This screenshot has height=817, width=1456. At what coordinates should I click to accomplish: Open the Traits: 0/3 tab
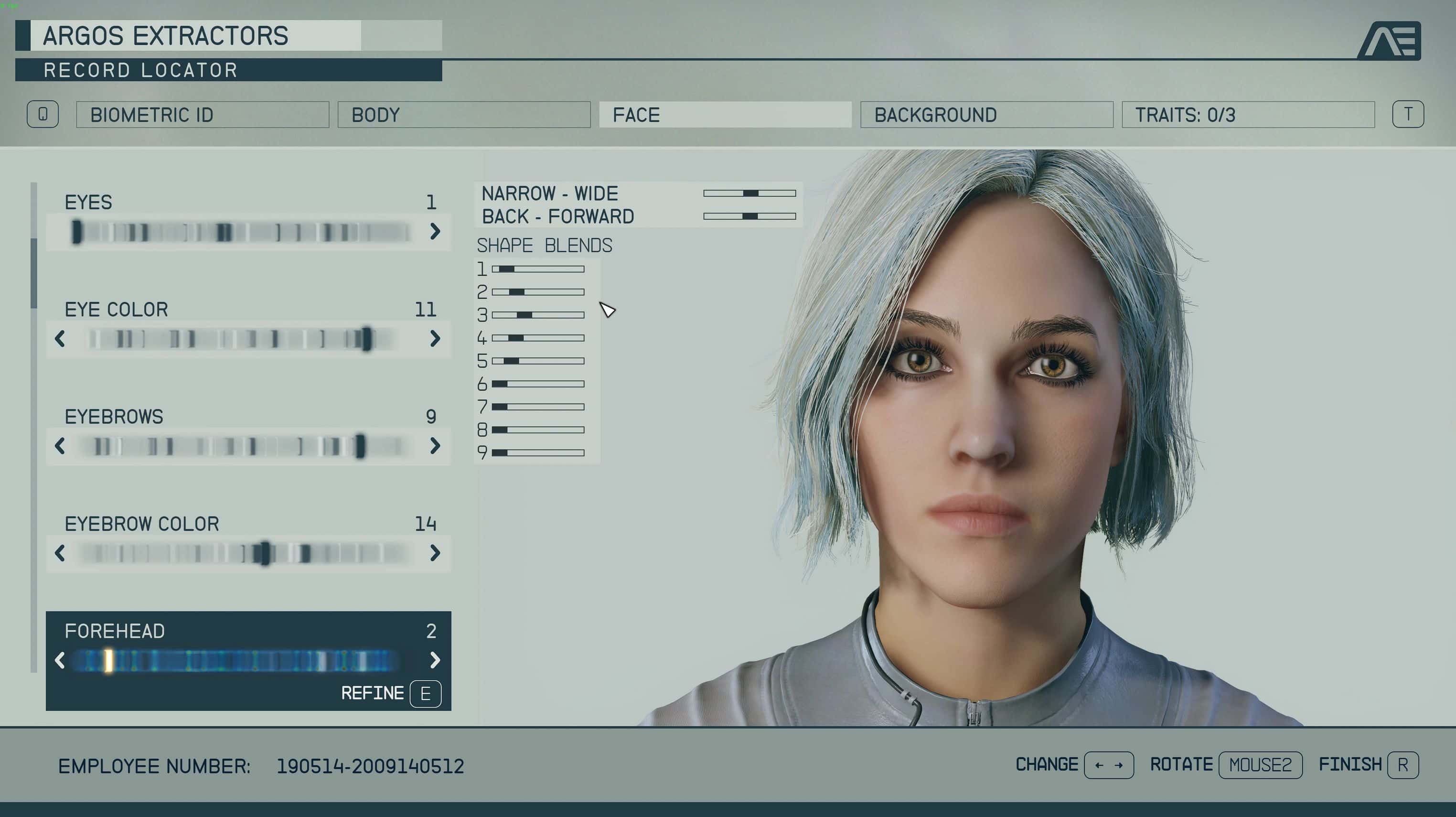[x=1247, y=115]
